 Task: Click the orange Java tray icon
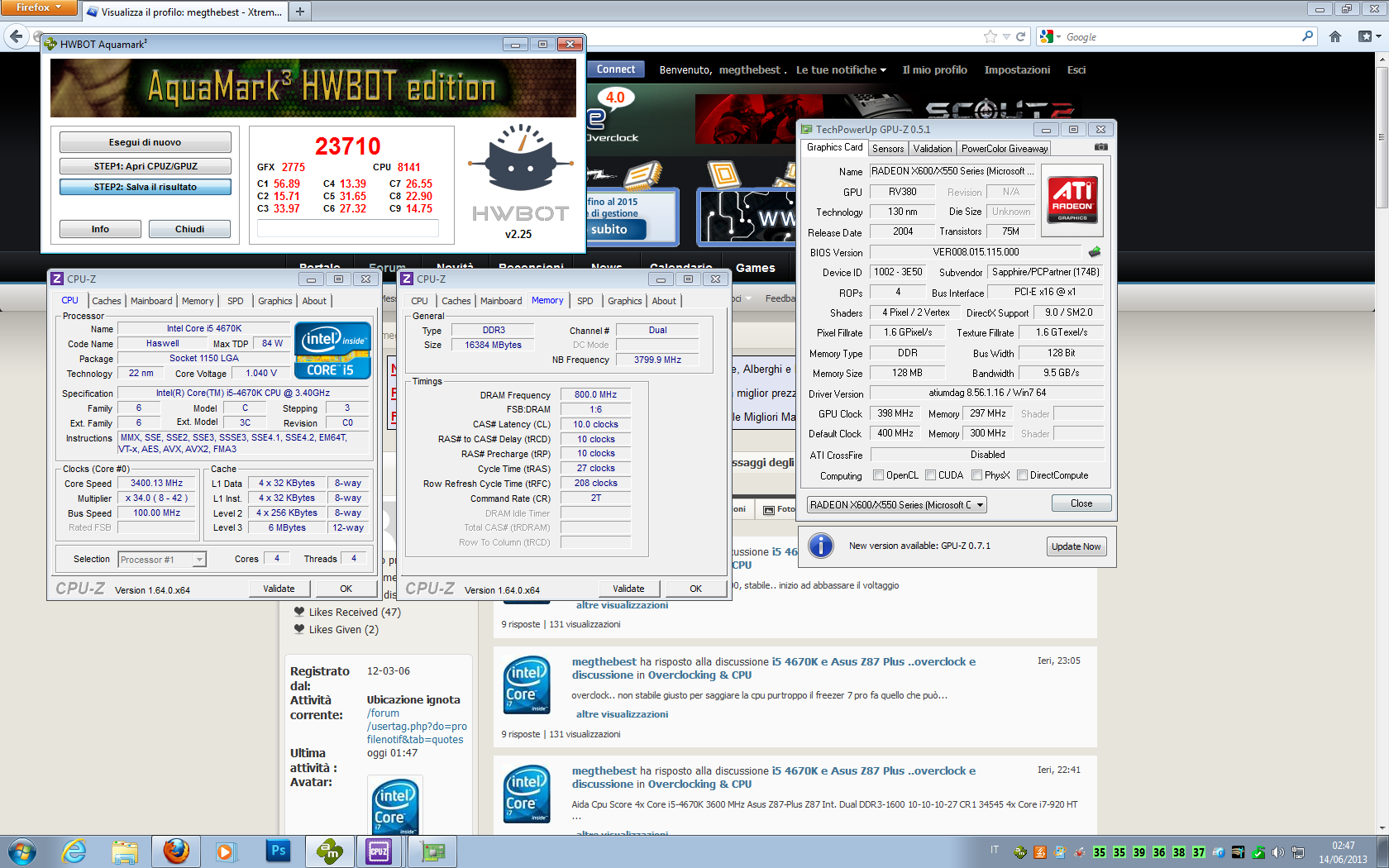(1040, 852)
